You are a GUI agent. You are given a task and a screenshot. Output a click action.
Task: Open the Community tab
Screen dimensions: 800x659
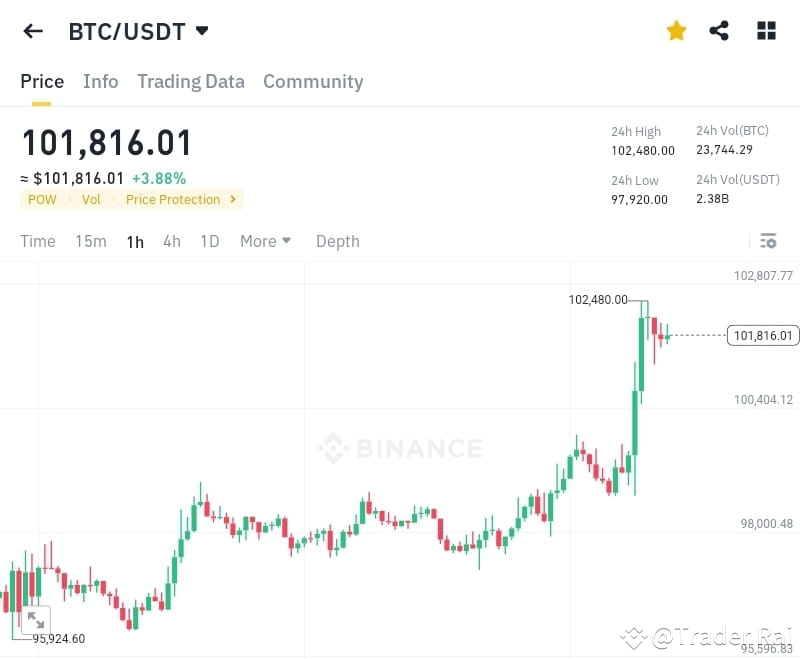pos(313,82)
